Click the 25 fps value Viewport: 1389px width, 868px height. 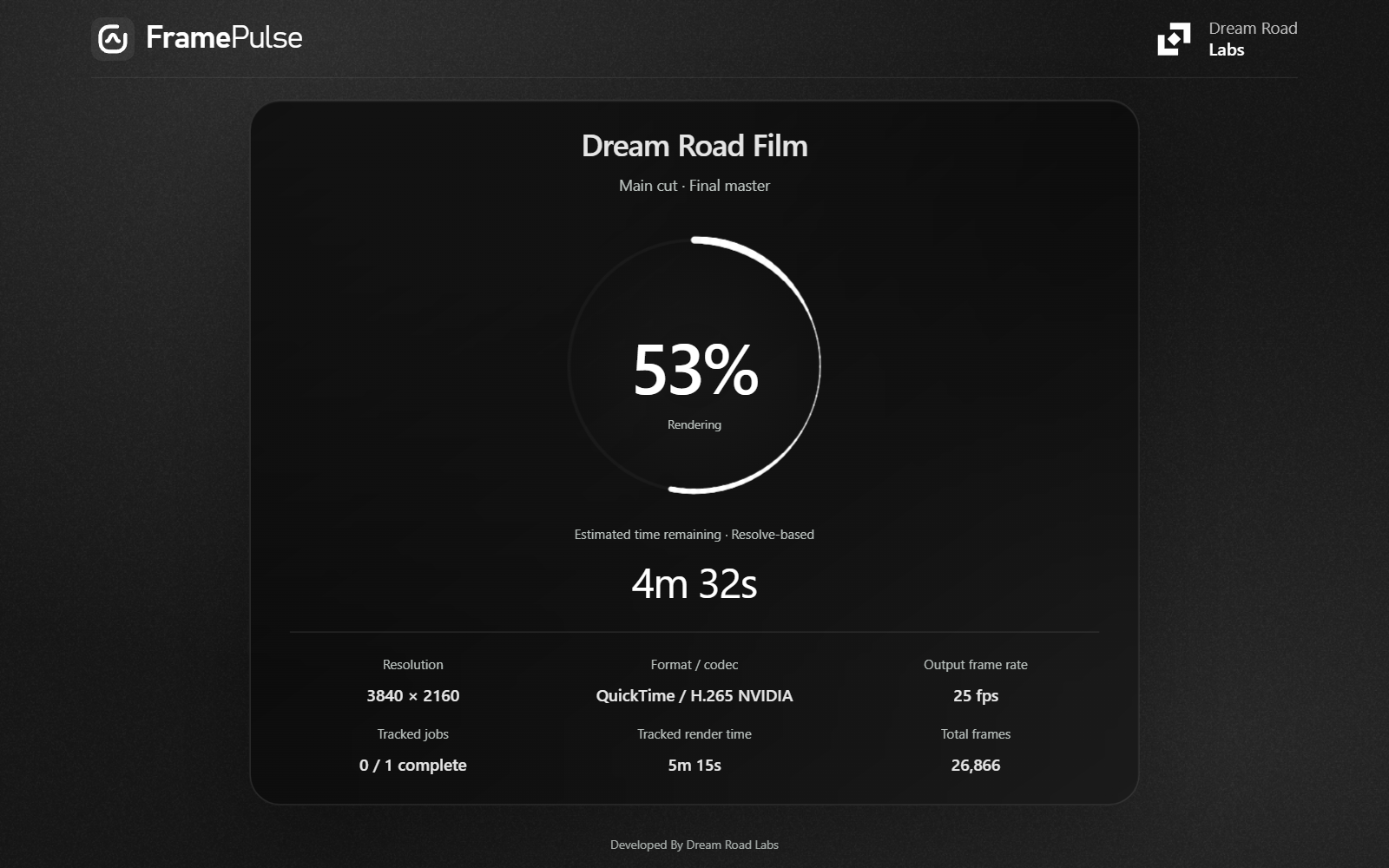point(976,696)
